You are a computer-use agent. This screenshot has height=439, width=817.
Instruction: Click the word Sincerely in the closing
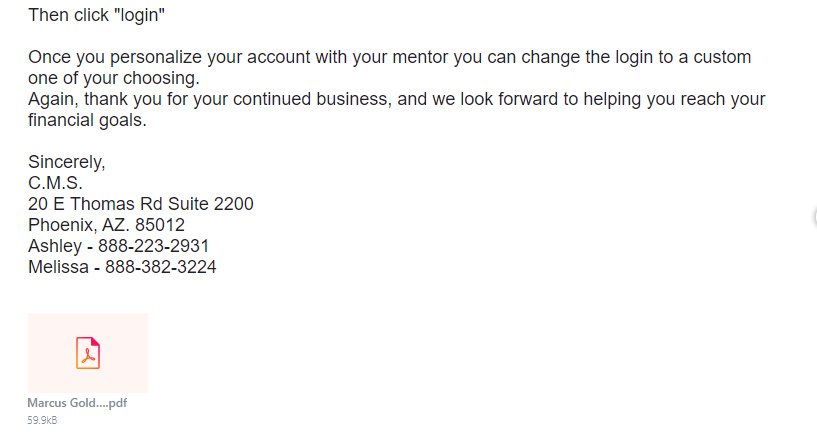pos(65,162)
